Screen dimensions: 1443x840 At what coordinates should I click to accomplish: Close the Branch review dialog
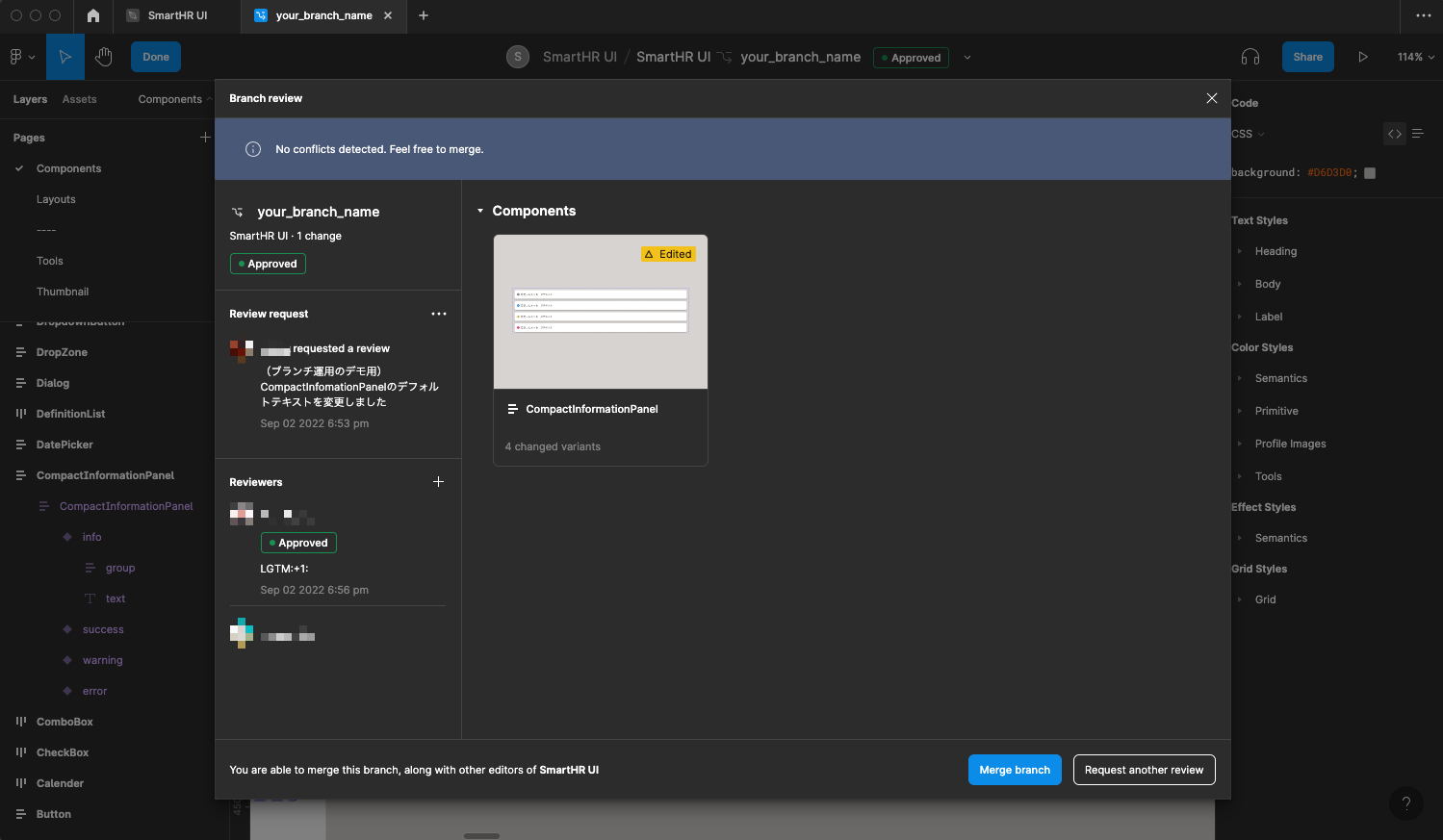[1212, 98]
